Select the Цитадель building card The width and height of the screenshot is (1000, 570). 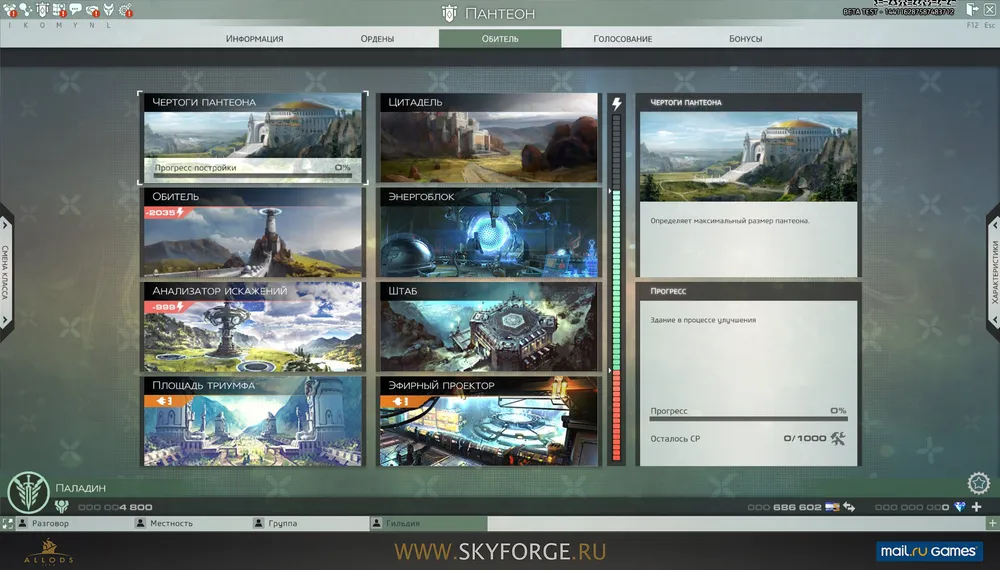(489, 138)
